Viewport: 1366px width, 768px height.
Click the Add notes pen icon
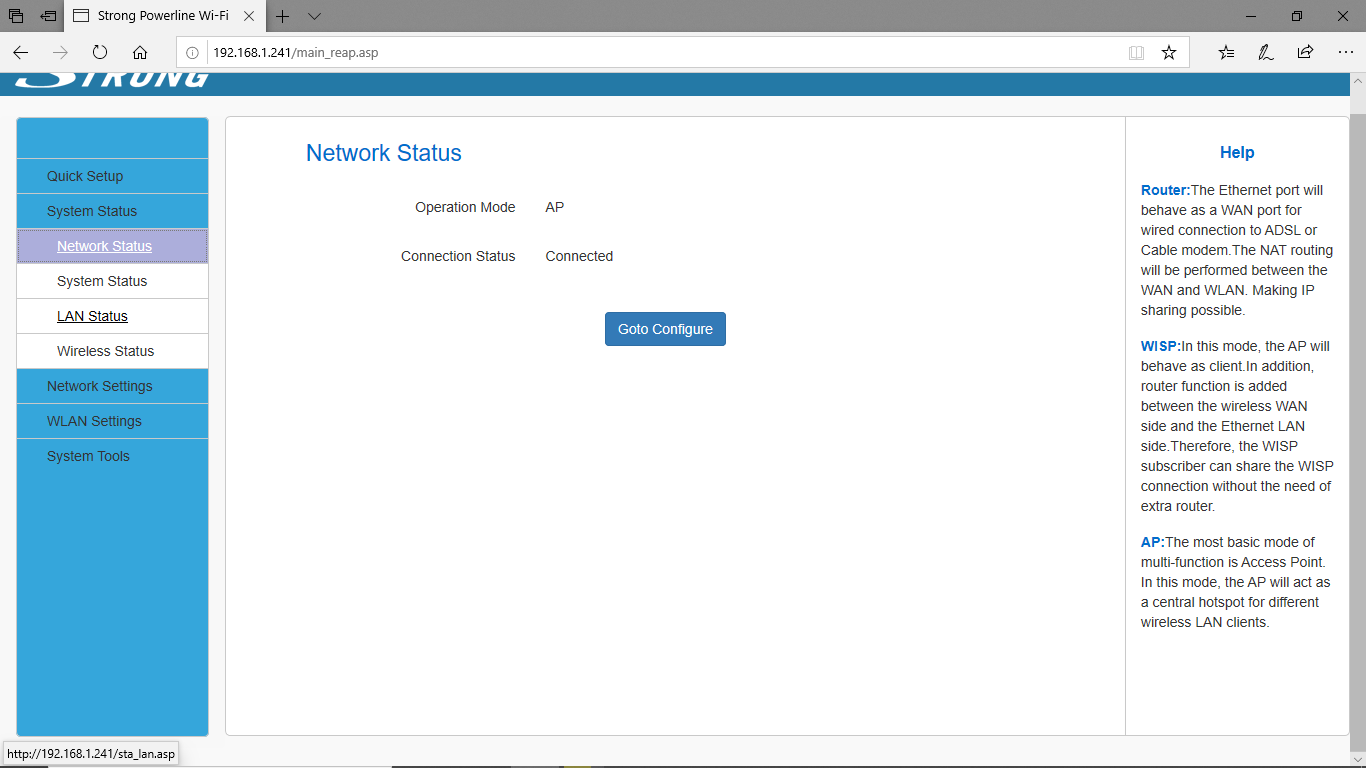click(x=1265, y=52)
